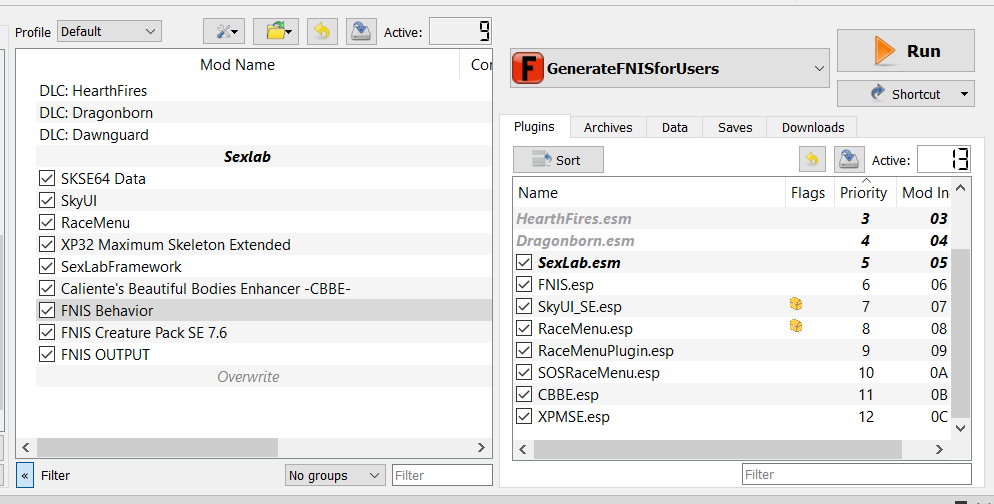Switch to the Archives tab
Screen dimensions: 994x504
608,127
